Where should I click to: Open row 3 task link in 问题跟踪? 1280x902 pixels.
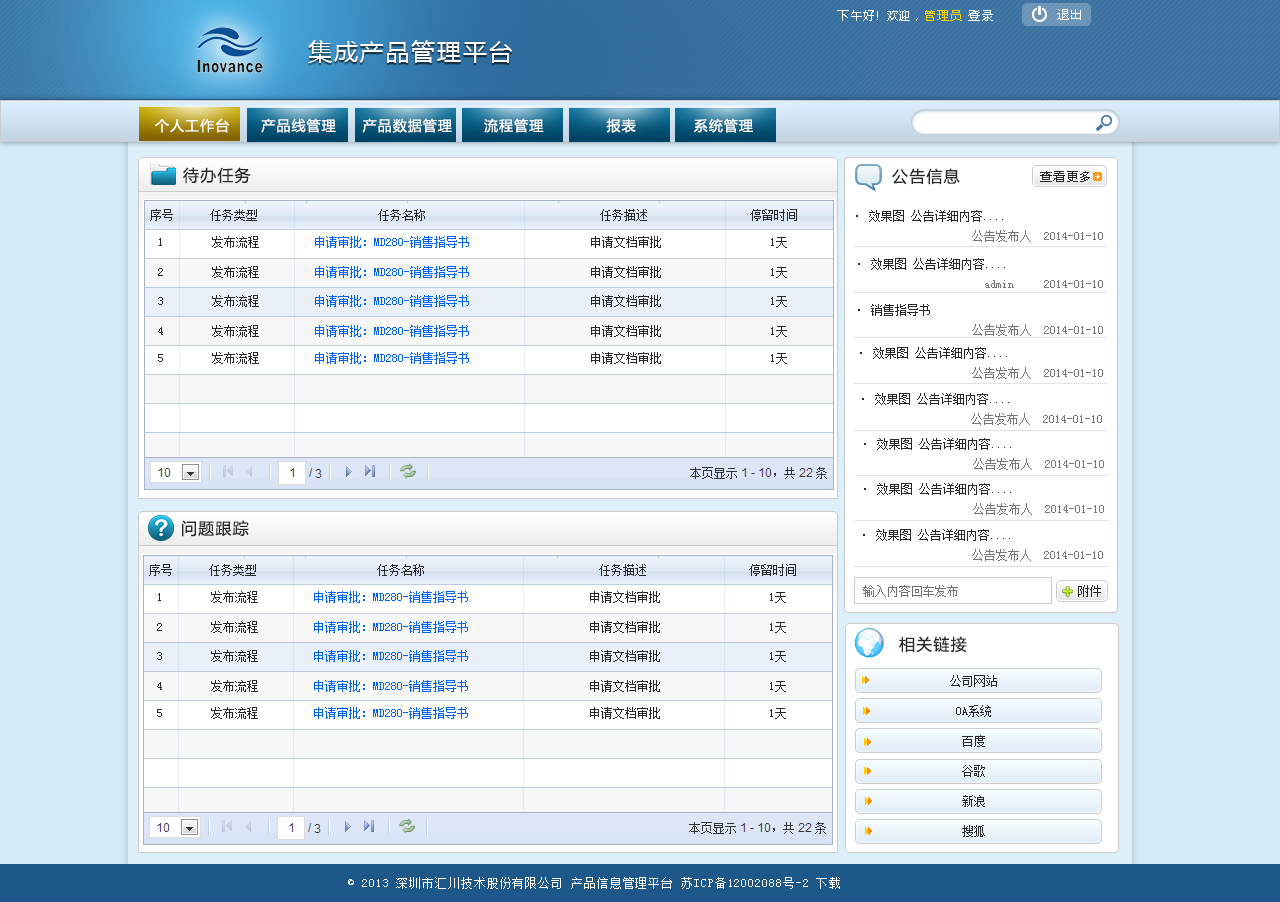390,657
